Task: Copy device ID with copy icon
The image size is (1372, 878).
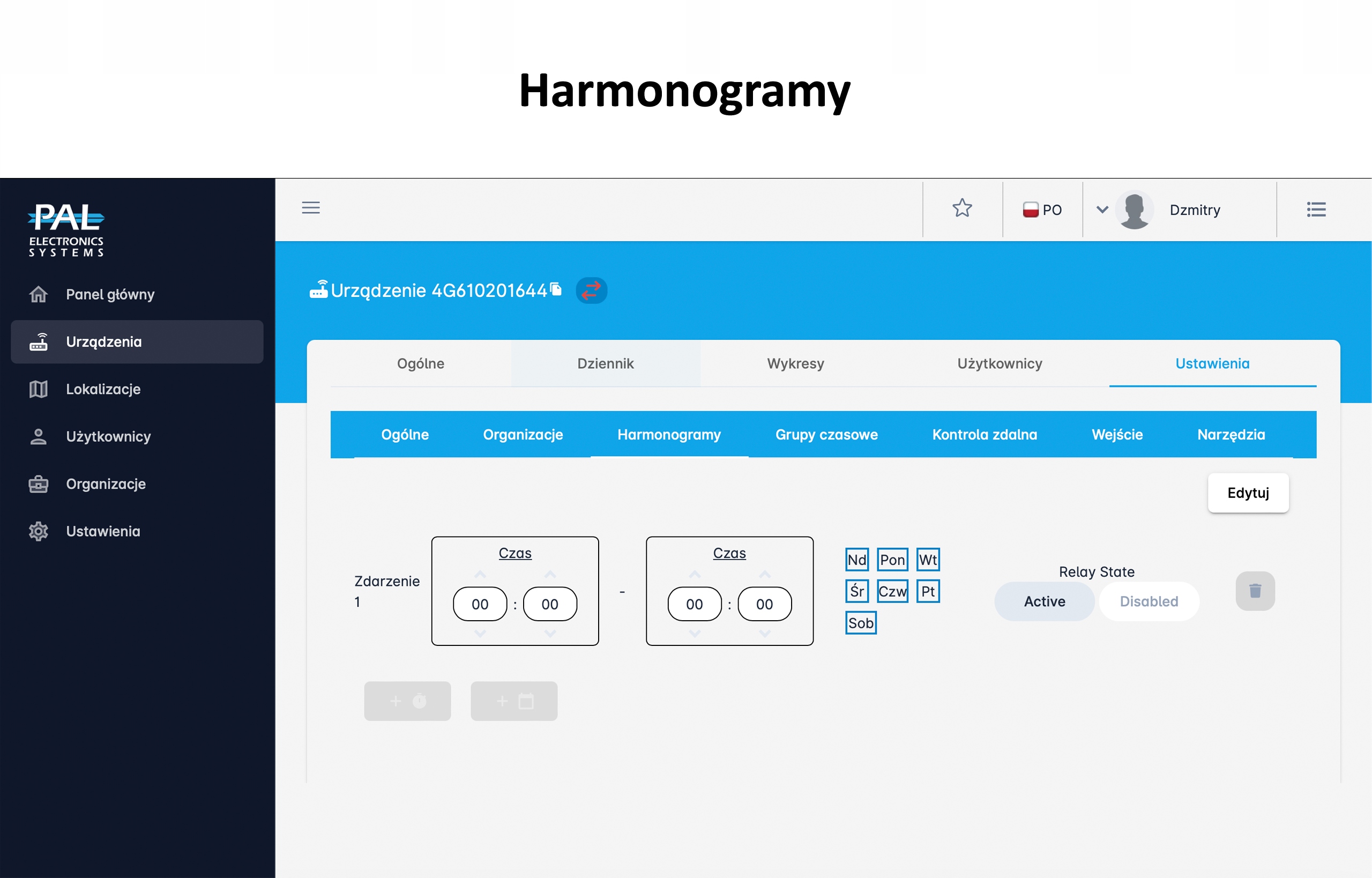Action: [x=556, y=289]
